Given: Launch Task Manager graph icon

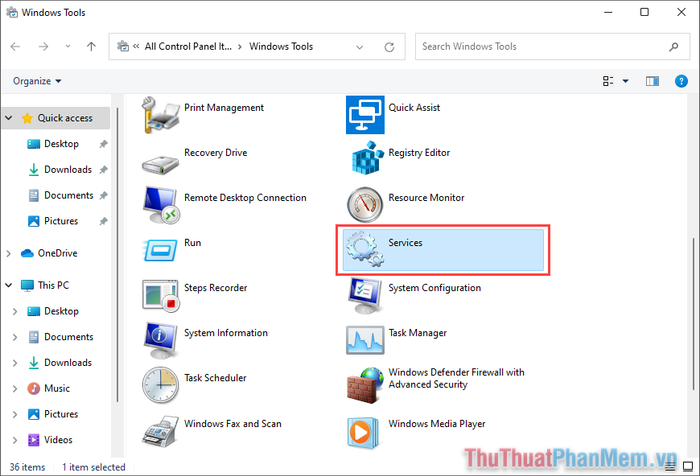Looking at the screenshot, I should coord(365,340).
